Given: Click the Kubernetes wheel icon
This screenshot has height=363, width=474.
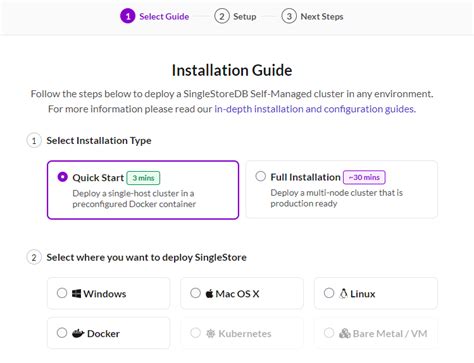Looking at the screenshot, I should pyautogui.click(x=211, y=333).
